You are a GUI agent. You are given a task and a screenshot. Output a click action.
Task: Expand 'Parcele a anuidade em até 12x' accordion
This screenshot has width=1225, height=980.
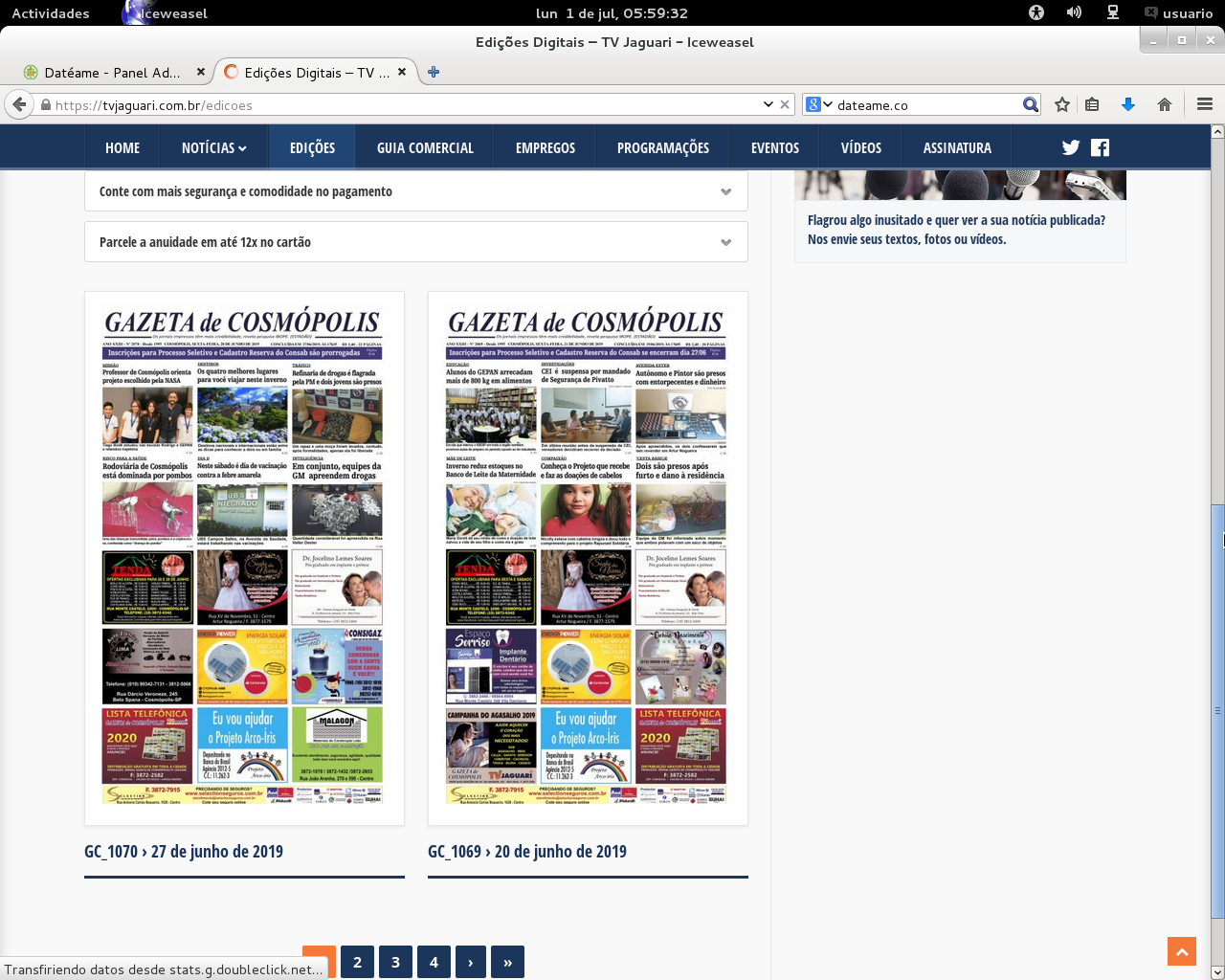coord(416,242)
